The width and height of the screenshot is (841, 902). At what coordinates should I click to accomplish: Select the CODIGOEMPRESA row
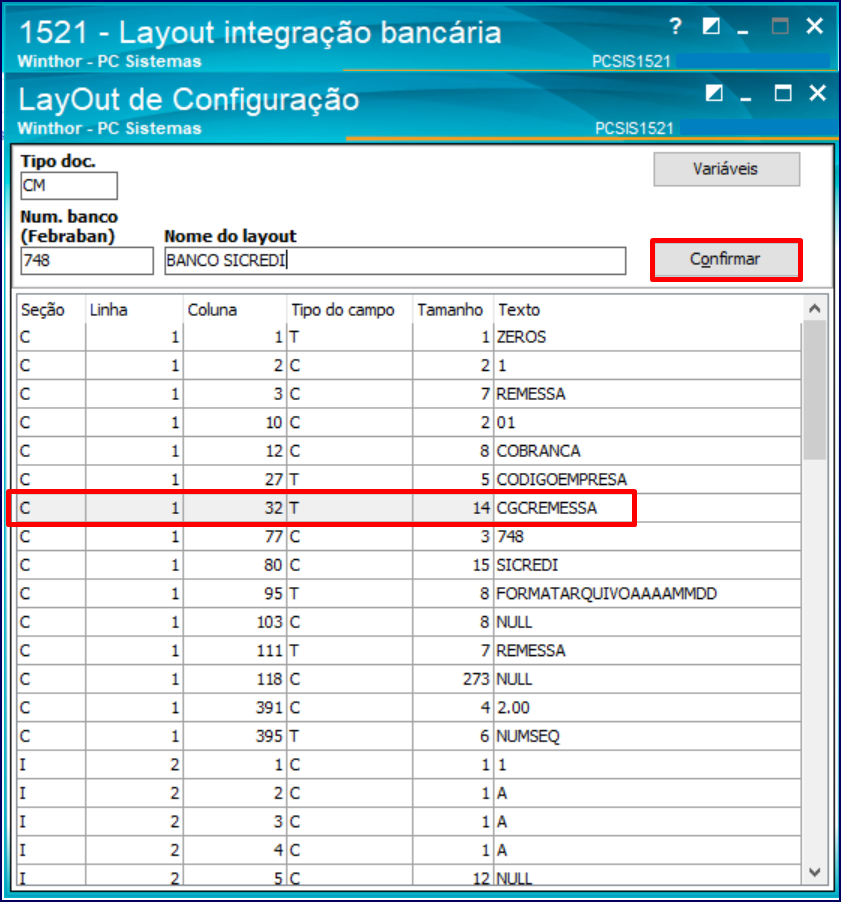(409, 480)
